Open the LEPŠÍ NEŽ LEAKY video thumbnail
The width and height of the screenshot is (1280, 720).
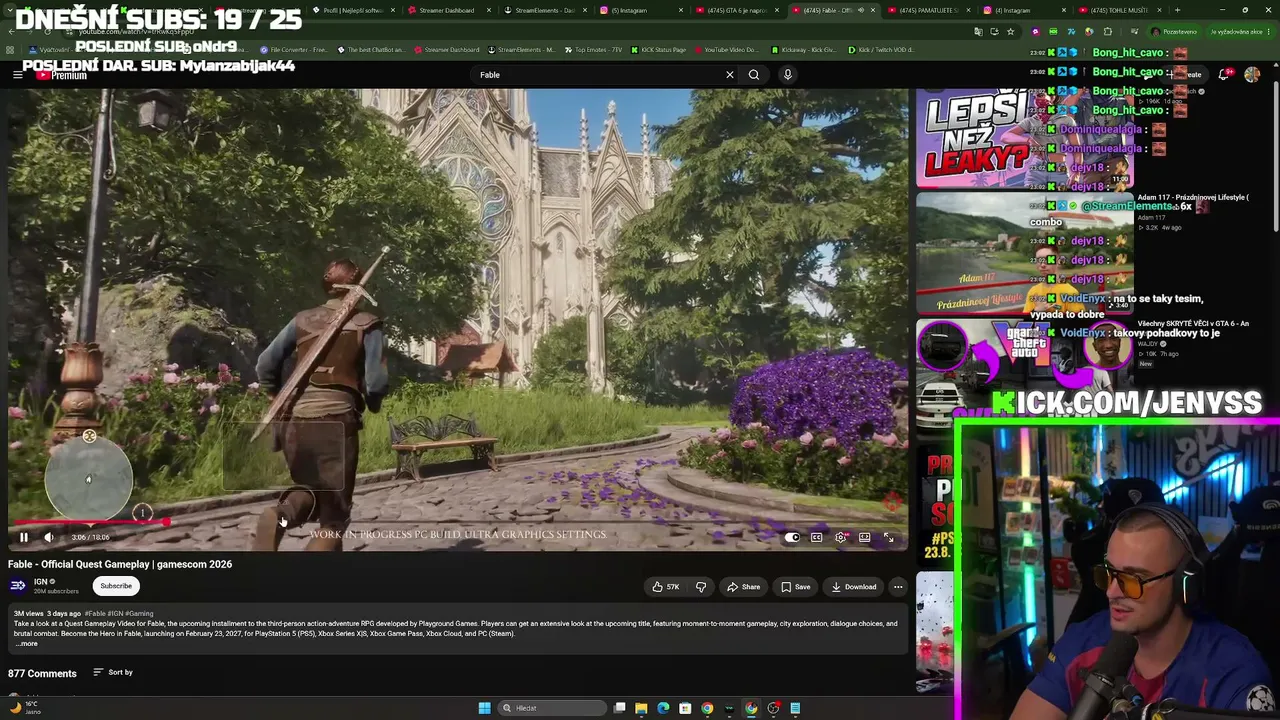coord(1024,138)
